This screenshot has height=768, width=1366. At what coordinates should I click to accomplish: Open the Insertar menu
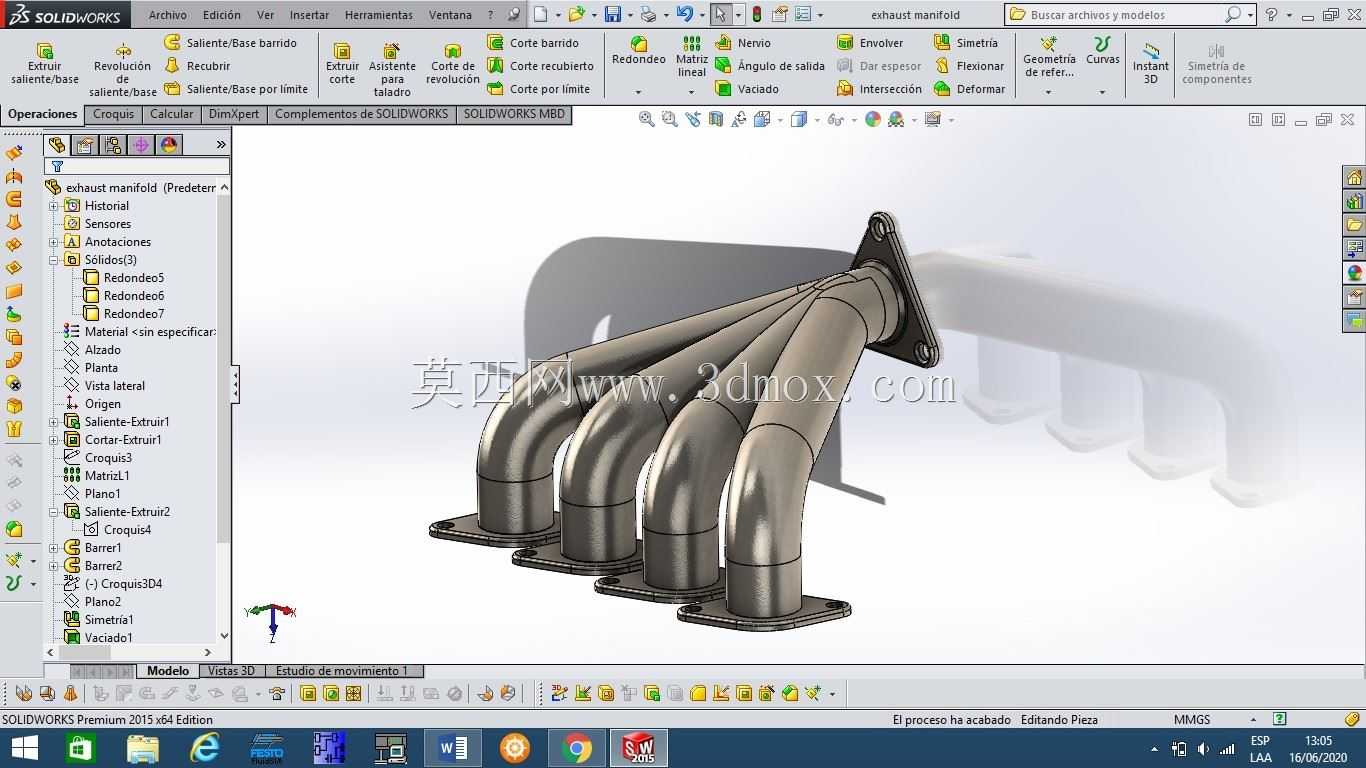[309, 15]
